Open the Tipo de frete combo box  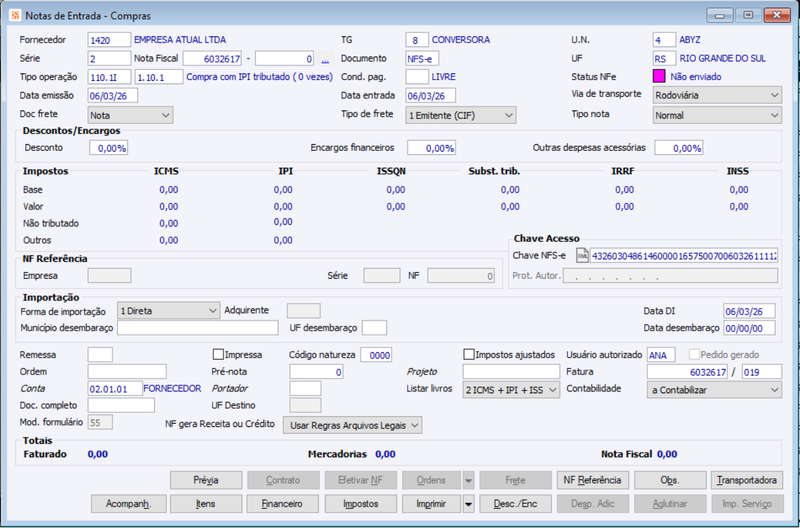coord(461,115)
